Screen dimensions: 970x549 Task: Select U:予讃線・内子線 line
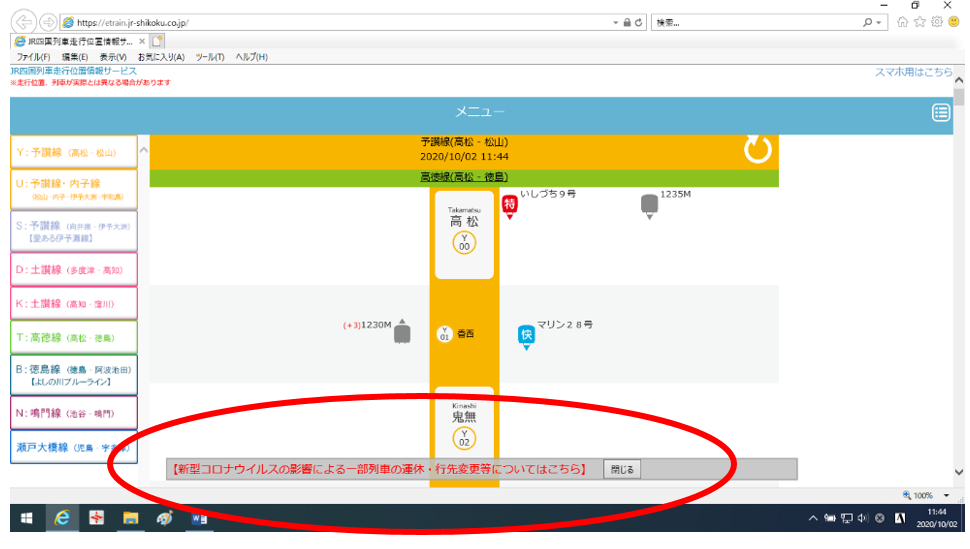point(74,189)
